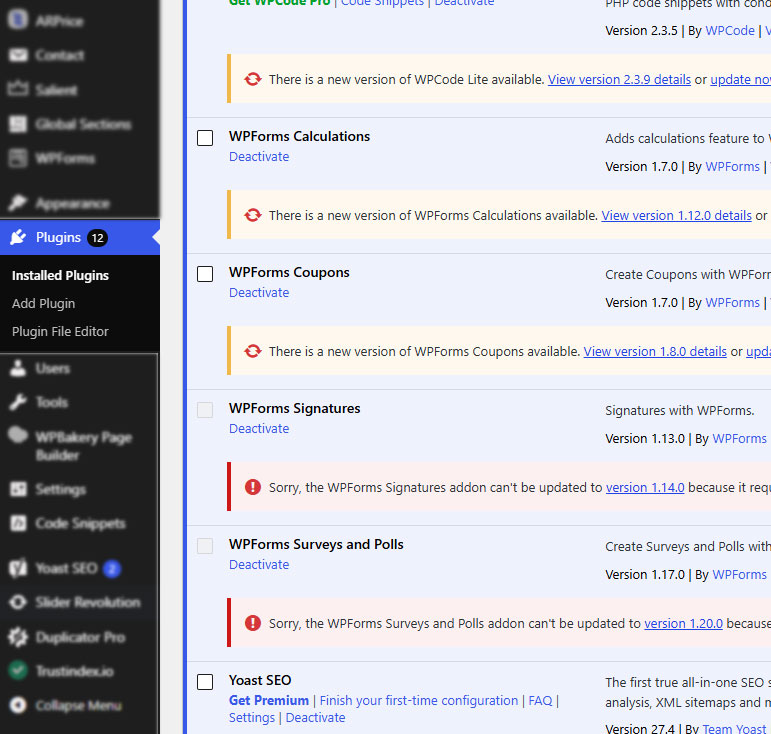Click the WPForms Calculations plugin title
Screen dimensions: 771x734
(299, 136)
